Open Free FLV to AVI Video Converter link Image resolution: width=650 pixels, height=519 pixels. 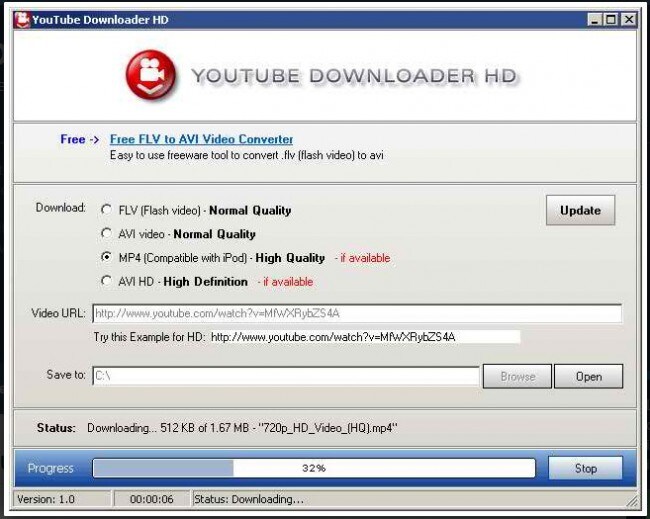click(x=201, y=139)
